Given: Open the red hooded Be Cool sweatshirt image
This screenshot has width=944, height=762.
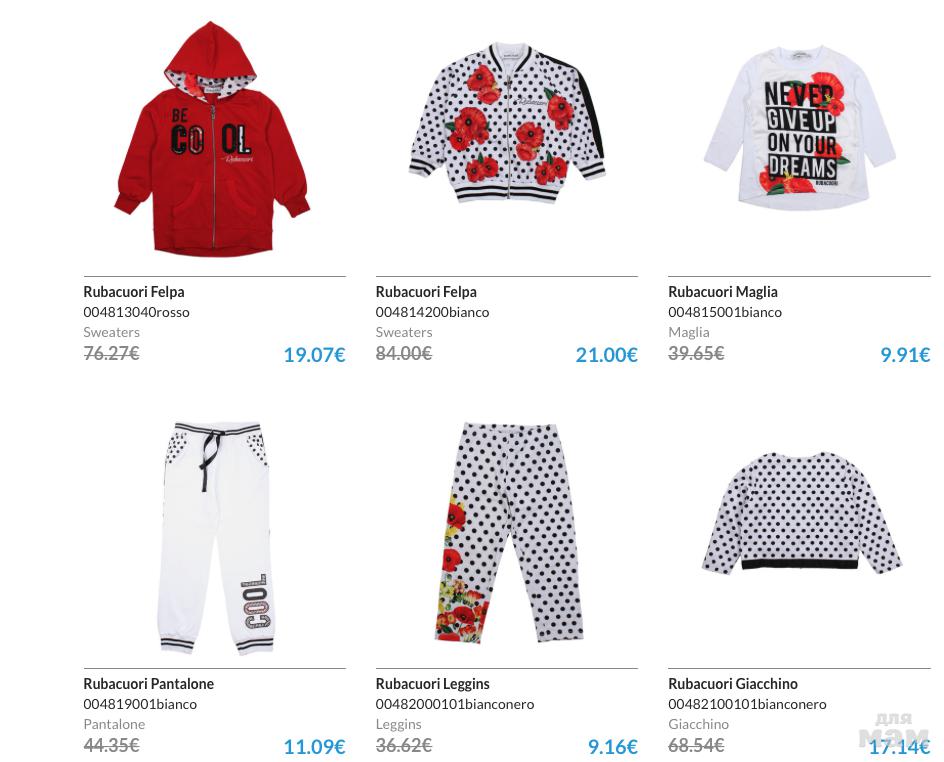Looking at the screenshot, I should pos(212,139).
